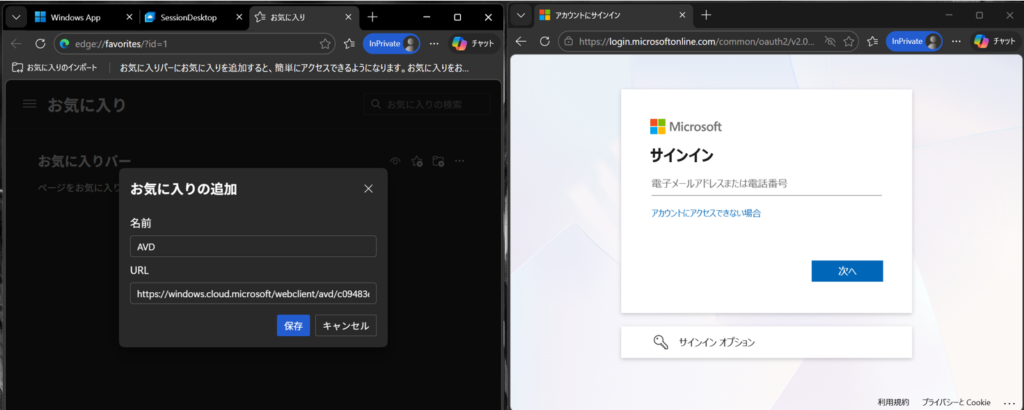Open the tab actions dropdown in the left window

point(16,17)
